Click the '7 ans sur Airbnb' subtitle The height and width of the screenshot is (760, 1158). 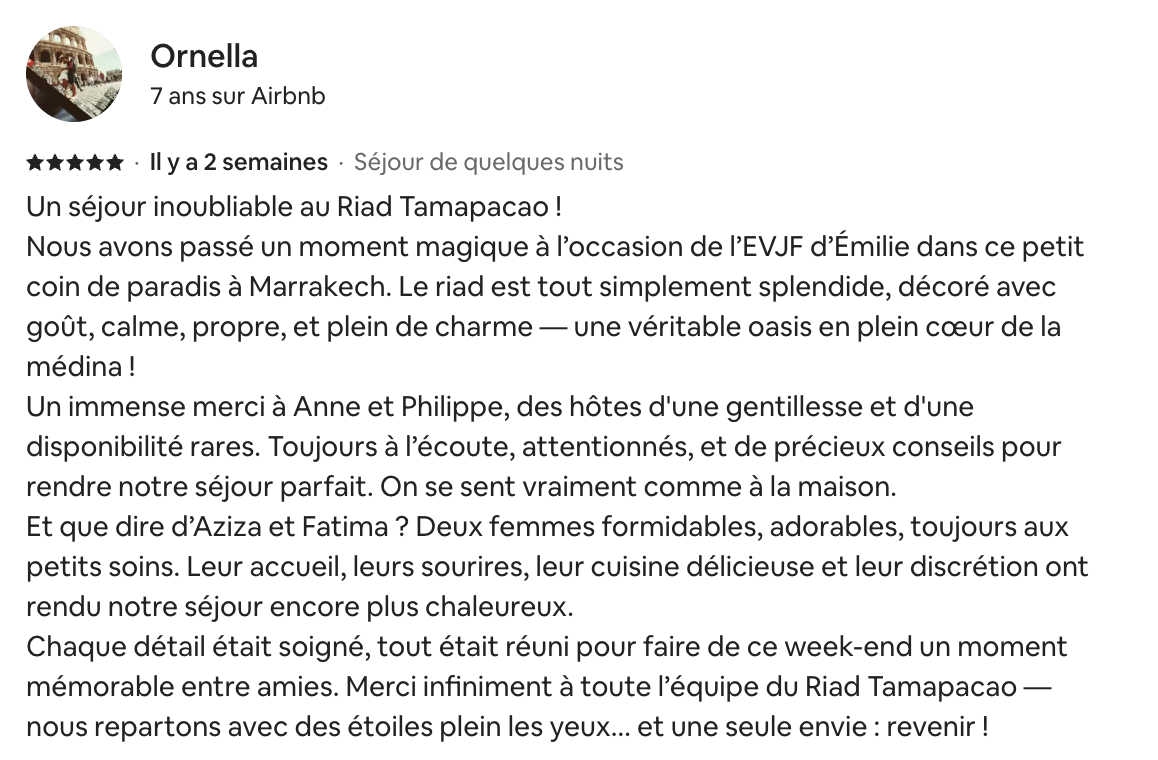(x=238, y=96)
